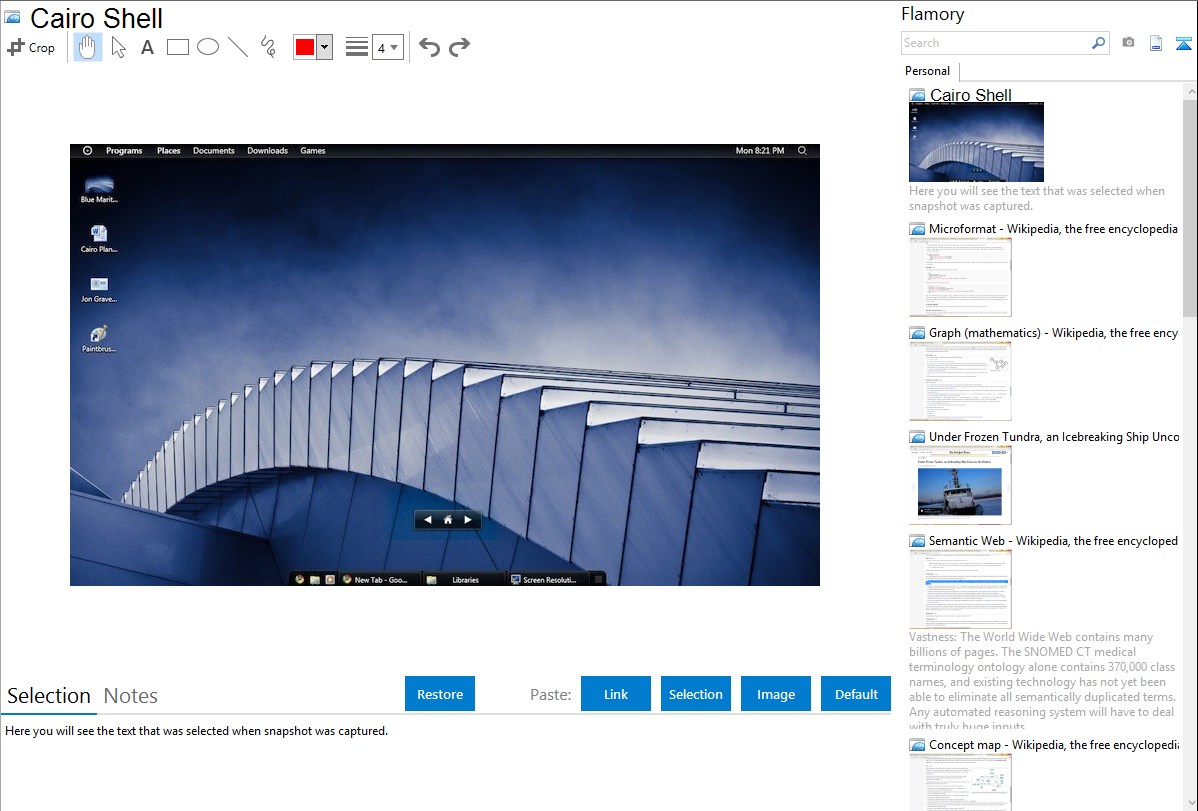1198x811 pixels.
Task: Click the Restore button
Action: [440, 694]
